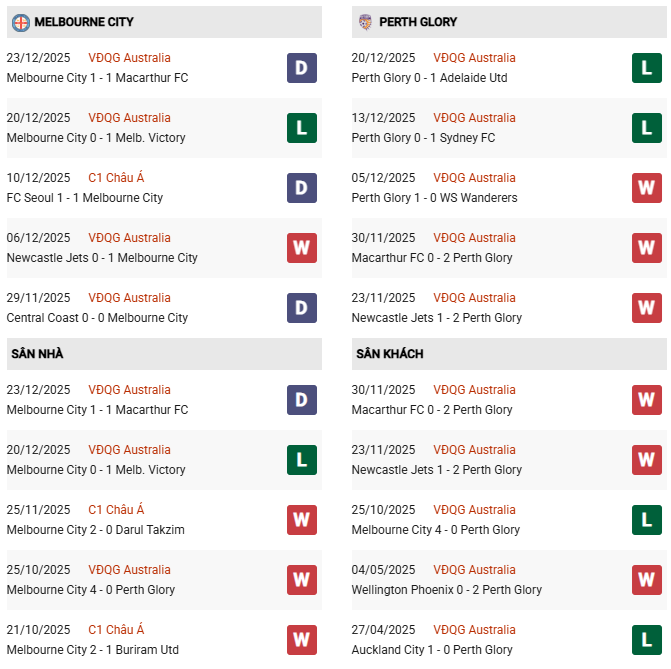The image size is (671, 669).
Task: Open VĐQG Australia link for Perth Glory vs Sydney FC
Action: [x=474, y=118]
